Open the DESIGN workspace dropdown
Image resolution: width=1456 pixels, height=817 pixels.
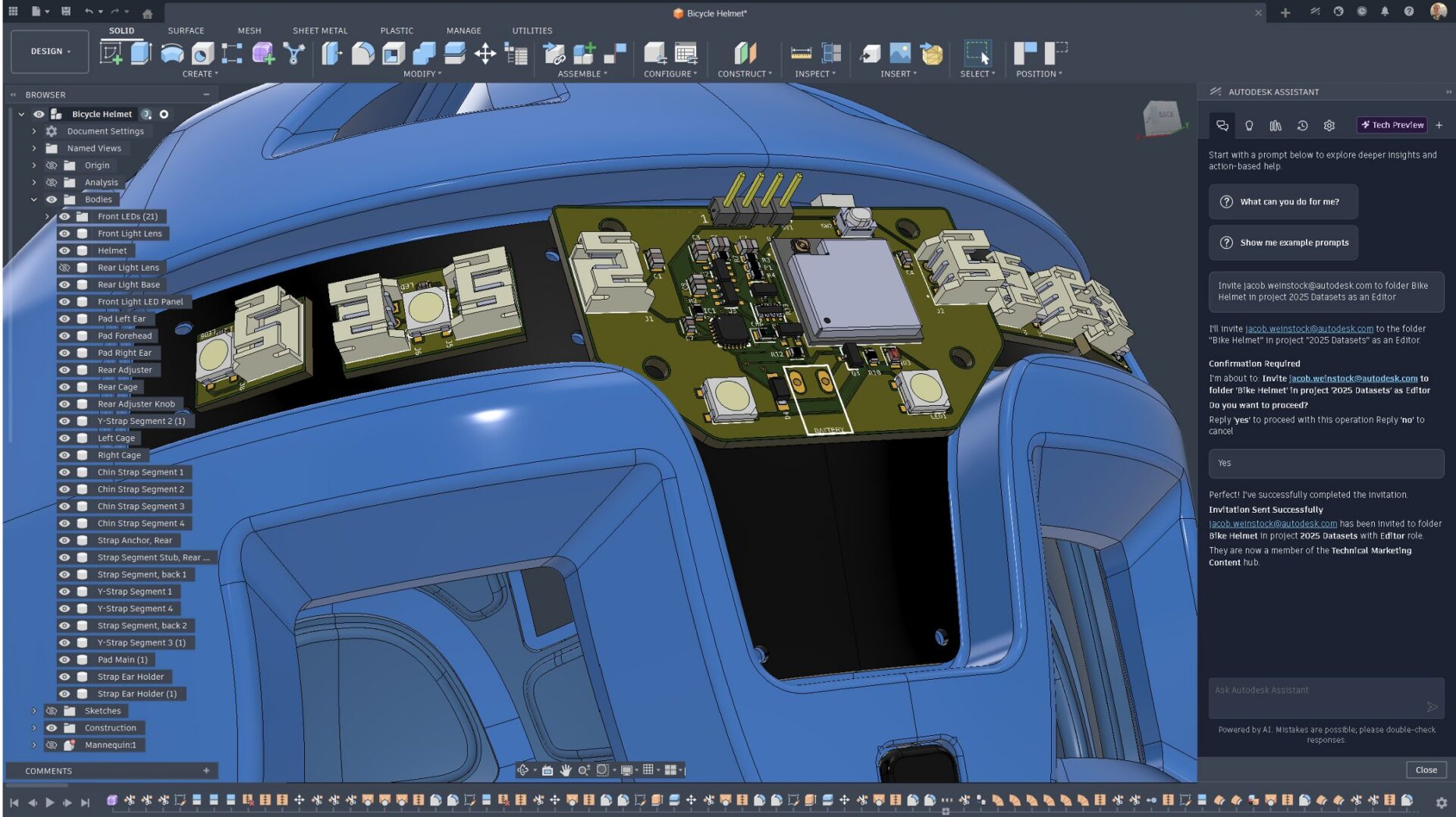(x=50, y=52)
